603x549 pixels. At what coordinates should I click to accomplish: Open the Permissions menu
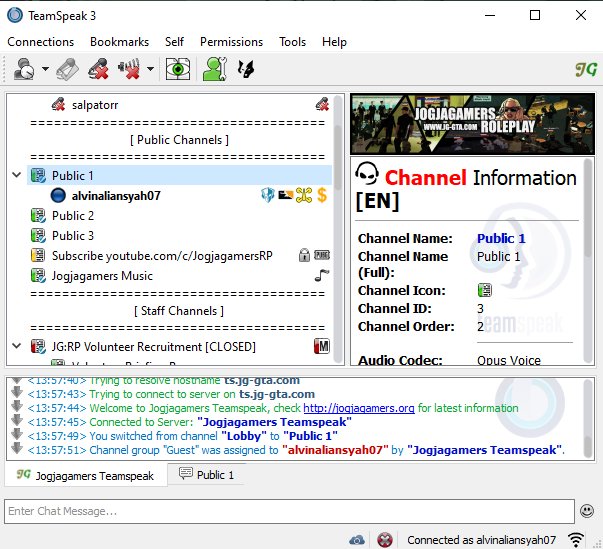coord(231,42)
